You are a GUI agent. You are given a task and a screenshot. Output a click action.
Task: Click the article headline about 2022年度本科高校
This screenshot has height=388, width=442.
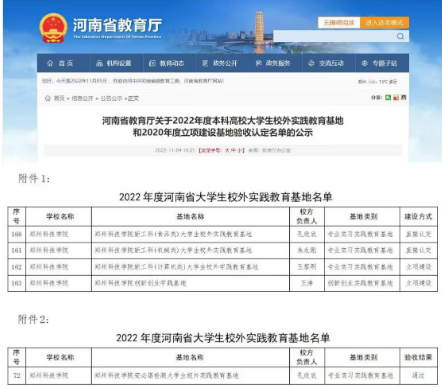coord(223,127)
